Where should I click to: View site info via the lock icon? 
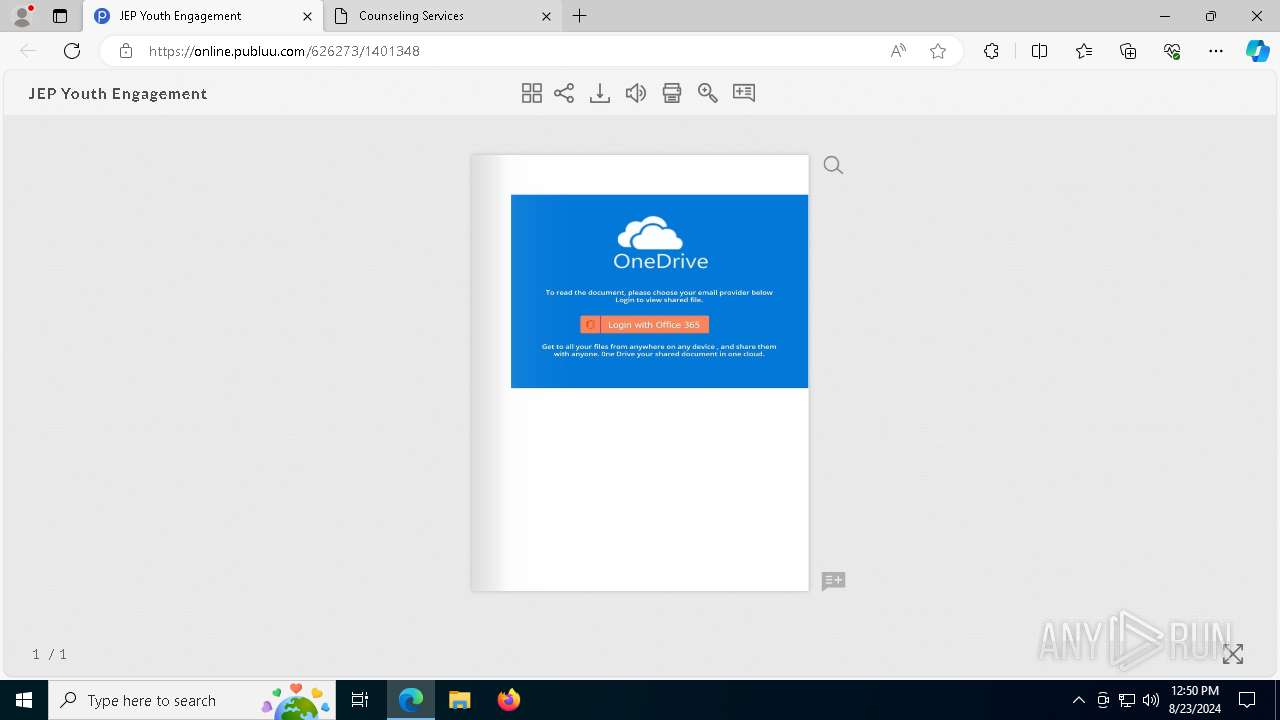(x=125, y=51)
